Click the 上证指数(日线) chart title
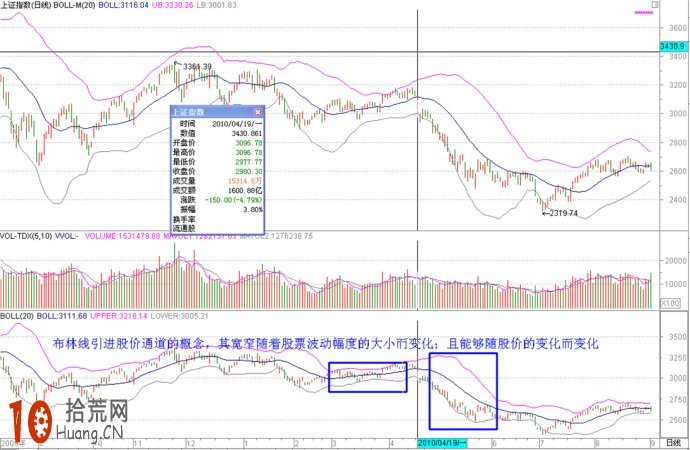 pyautogui.click(x=26, y=5)
